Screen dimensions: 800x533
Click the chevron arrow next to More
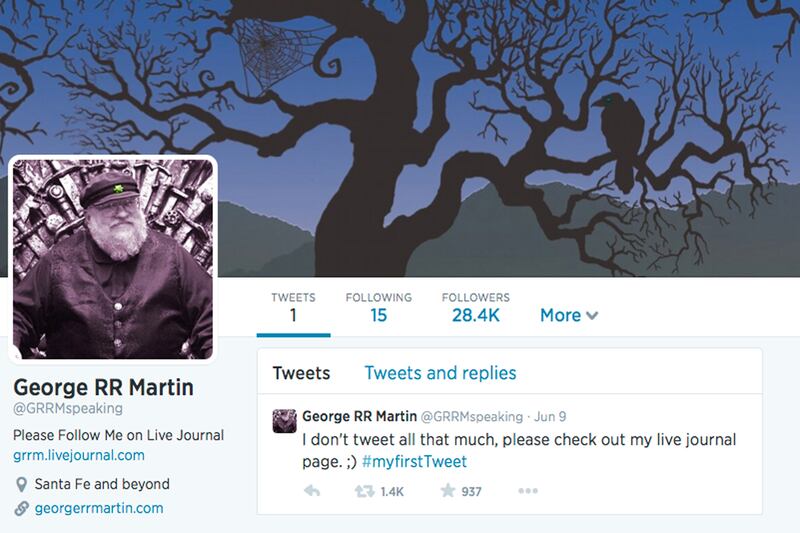pos(591,316)
